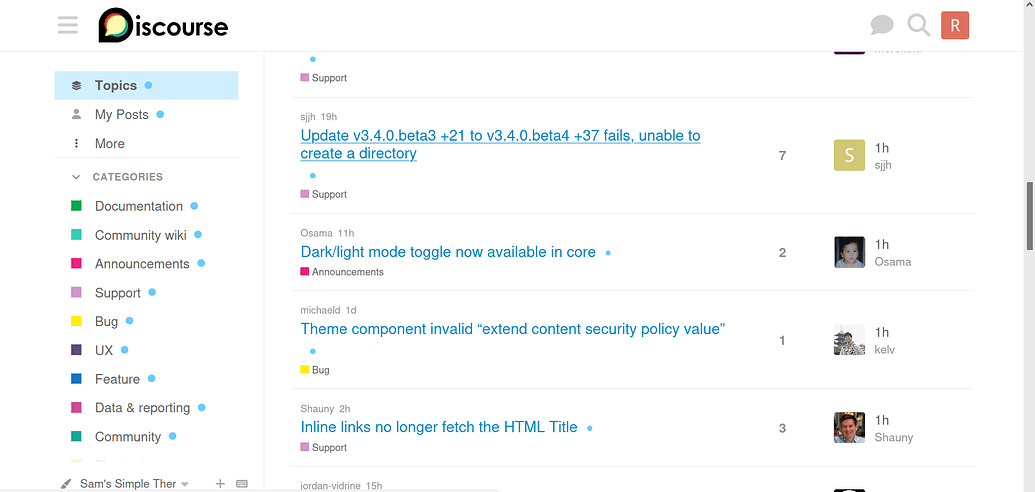Open the Inline links HTML Title topic
The height and width of the screenshot is (492, 1035).
[439, 427]
